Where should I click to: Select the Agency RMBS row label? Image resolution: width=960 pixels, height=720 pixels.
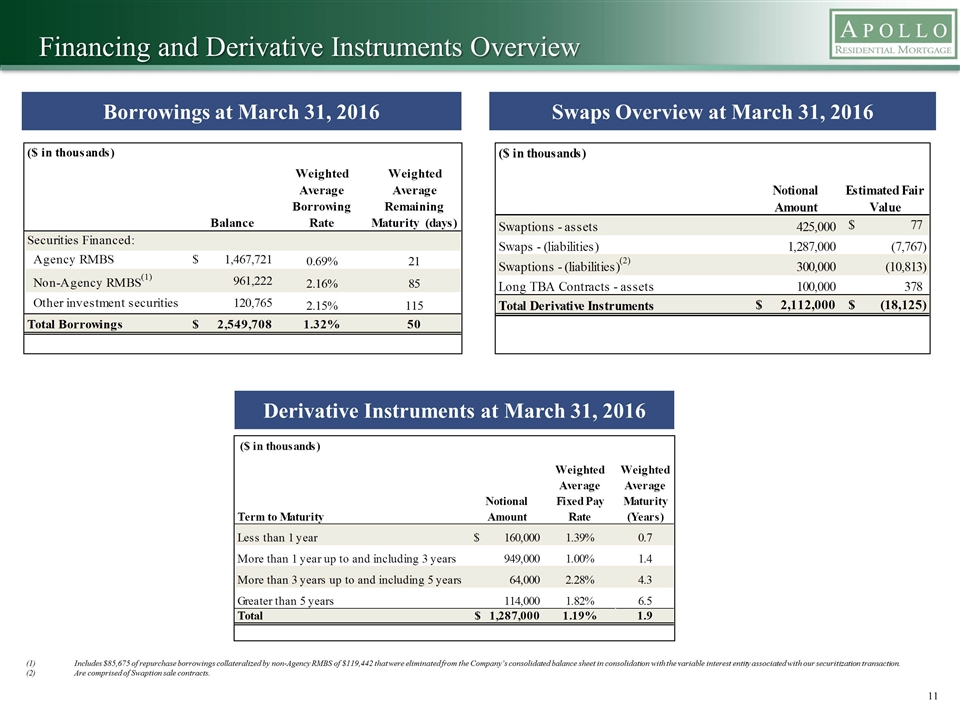click(74, 259)
